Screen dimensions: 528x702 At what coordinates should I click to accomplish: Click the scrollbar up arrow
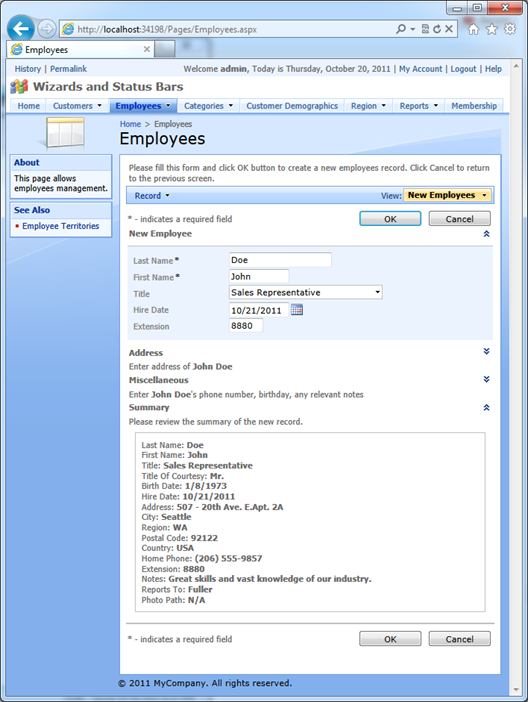pos(515,66)
